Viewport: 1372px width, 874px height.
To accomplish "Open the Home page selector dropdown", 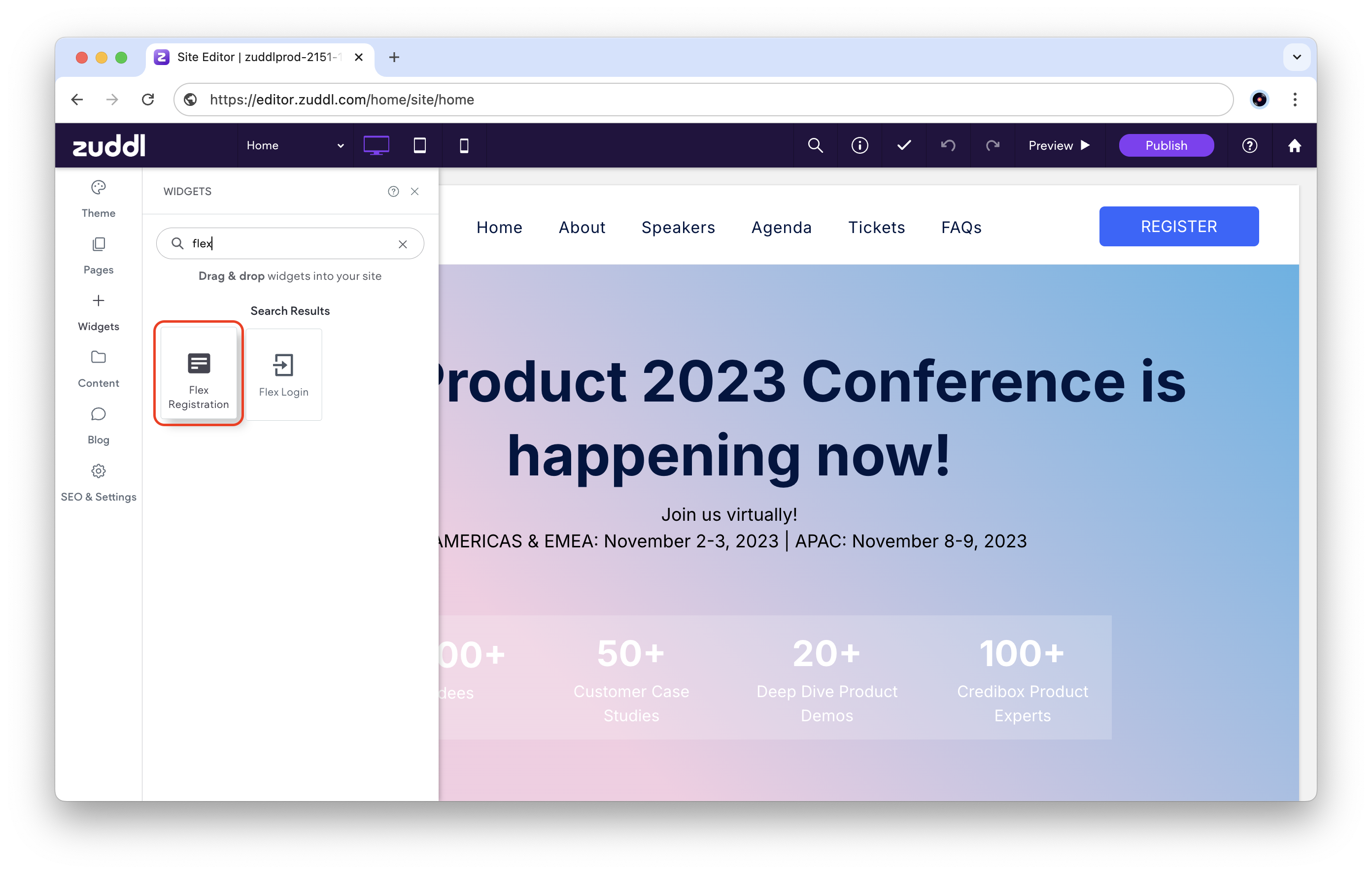I will pyautogui.click(x=295, y=145).
